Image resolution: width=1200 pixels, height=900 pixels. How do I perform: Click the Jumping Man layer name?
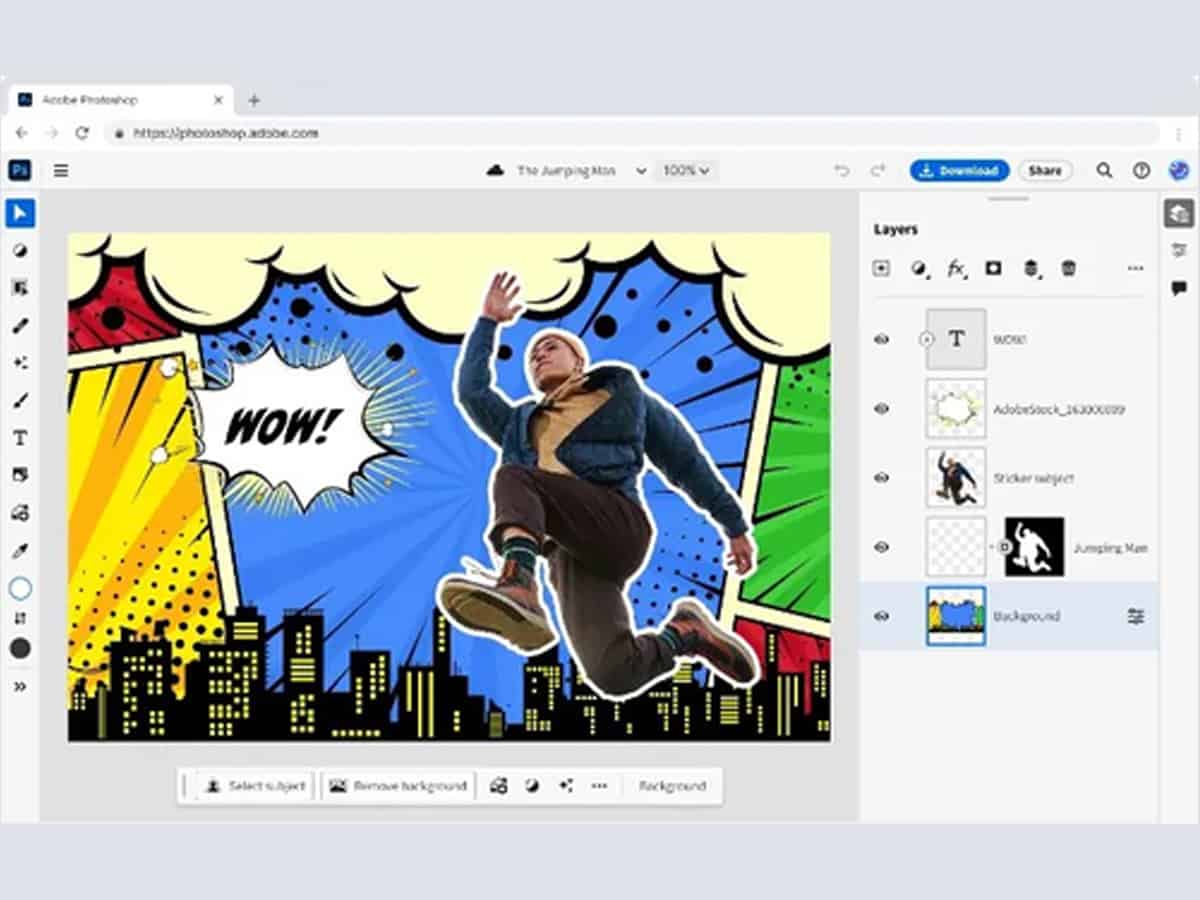(x=1110, y=548)
